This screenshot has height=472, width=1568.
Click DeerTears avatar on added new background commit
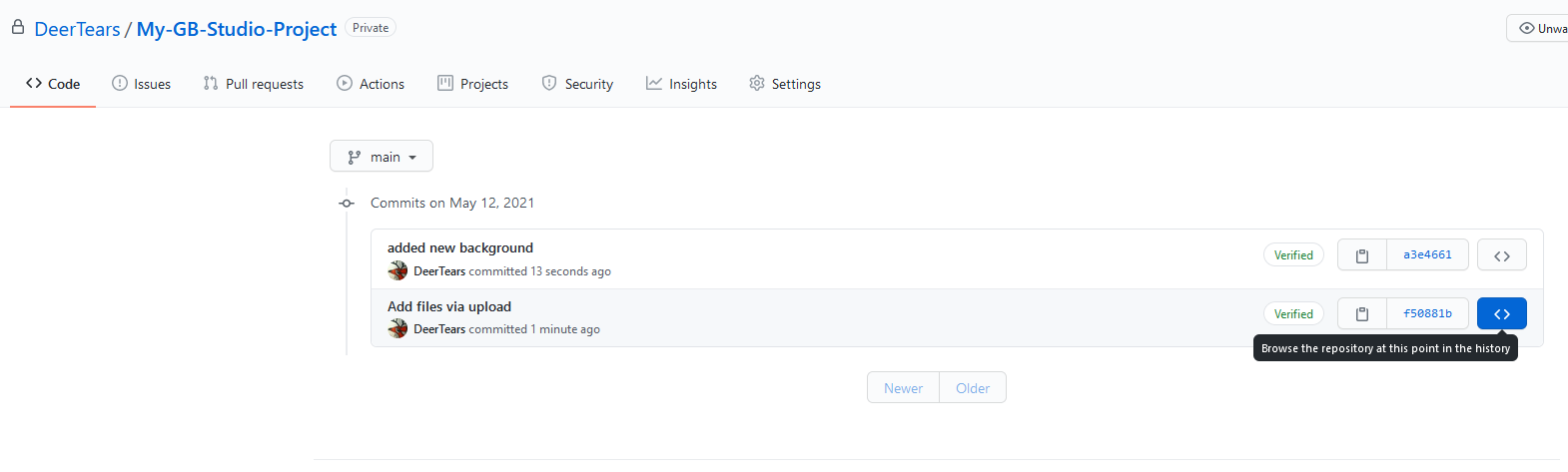(397, 270)
